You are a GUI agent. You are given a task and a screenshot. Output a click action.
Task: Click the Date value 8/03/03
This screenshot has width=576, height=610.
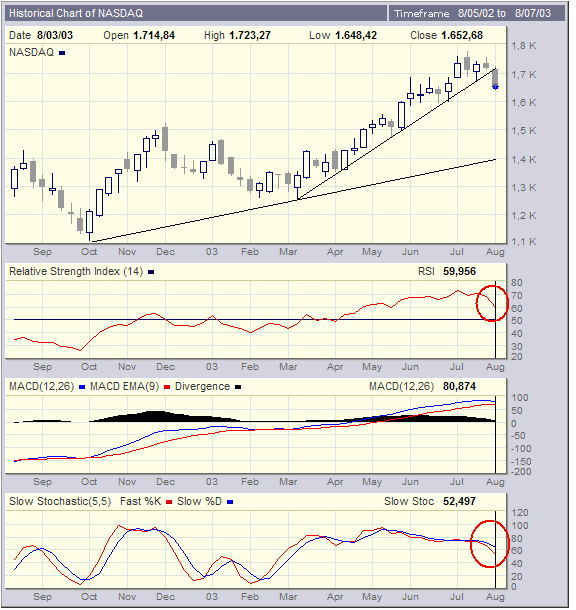[x=55, y=35]
